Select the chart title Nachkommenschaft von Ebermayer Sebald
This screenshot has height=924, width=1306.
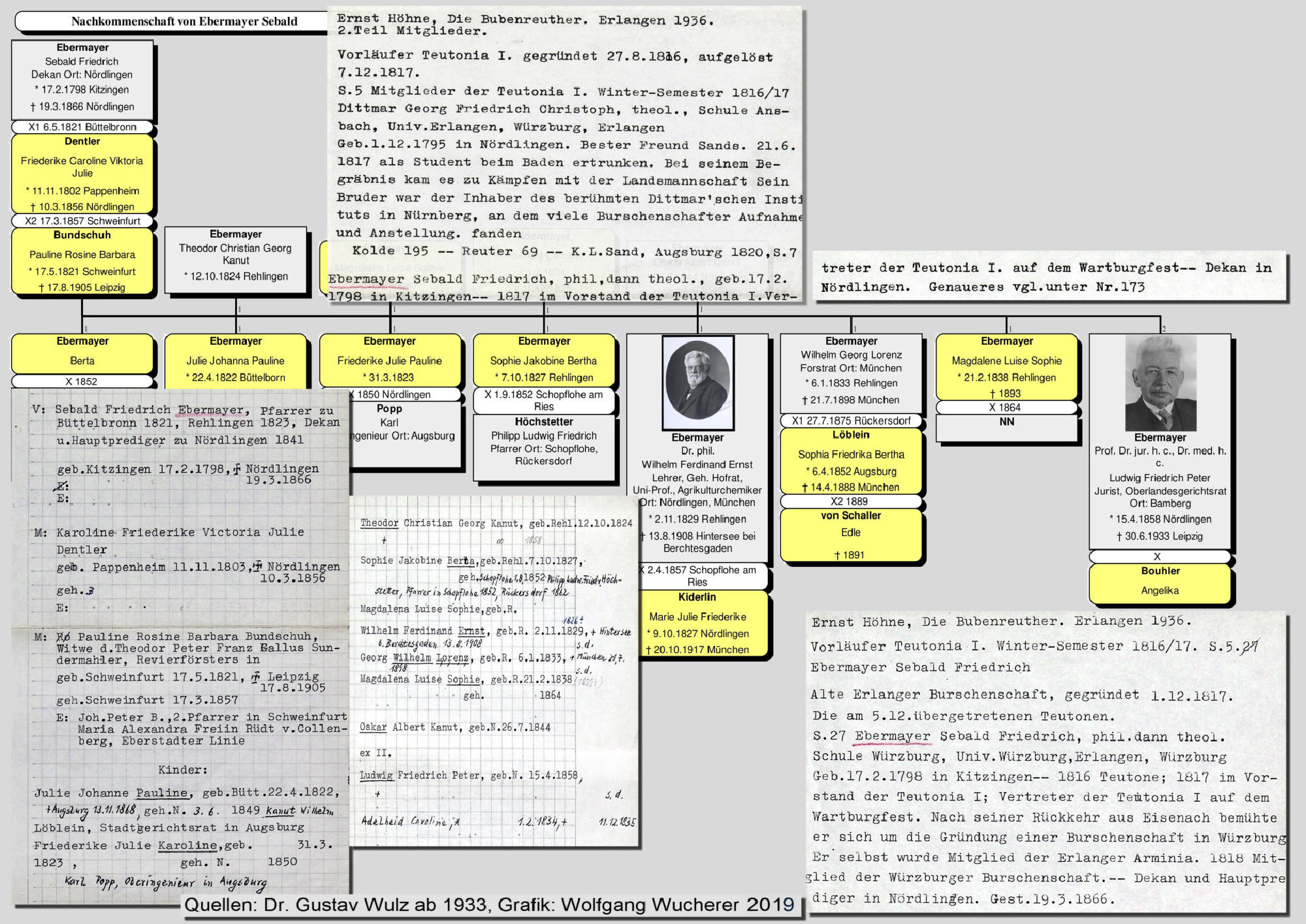pos(184,22)
